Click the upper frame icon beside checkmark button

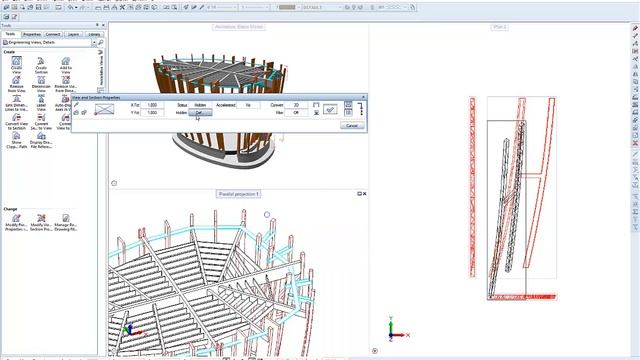pos(316,105)
